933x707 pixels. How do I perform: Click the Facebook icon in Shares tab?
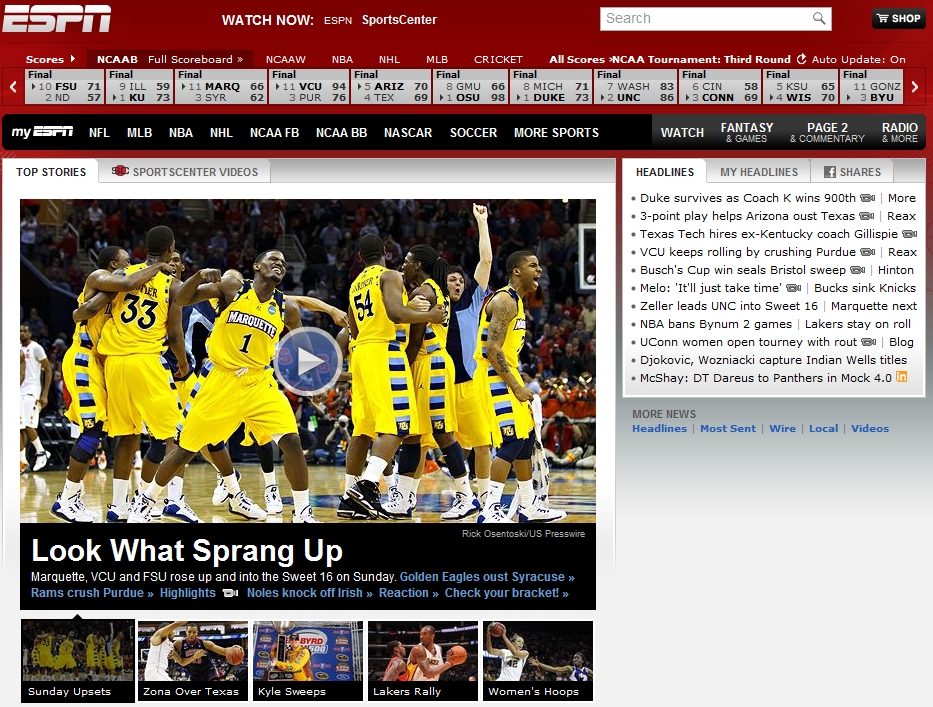click(x=829, y=172)
